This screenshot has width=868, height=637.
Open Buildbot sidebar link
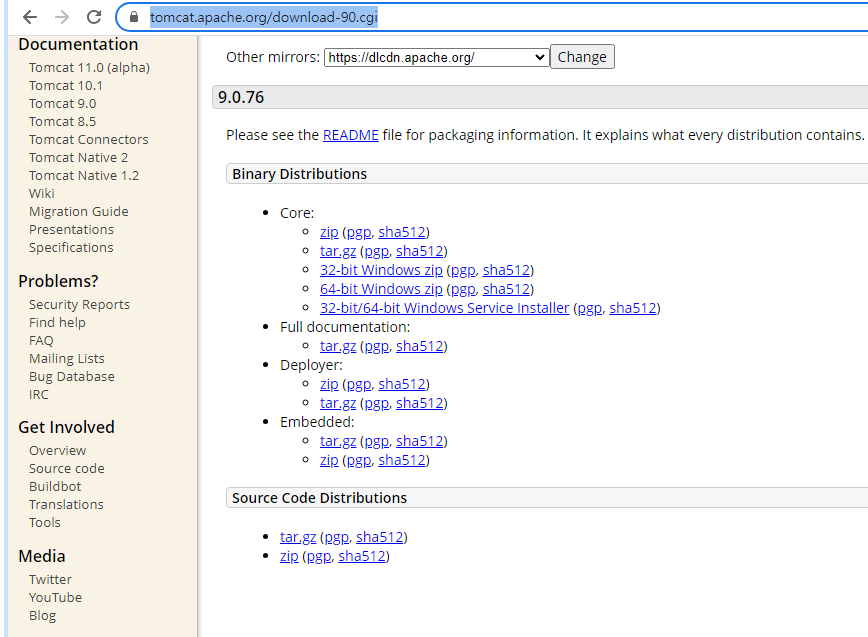click(55, 486)
